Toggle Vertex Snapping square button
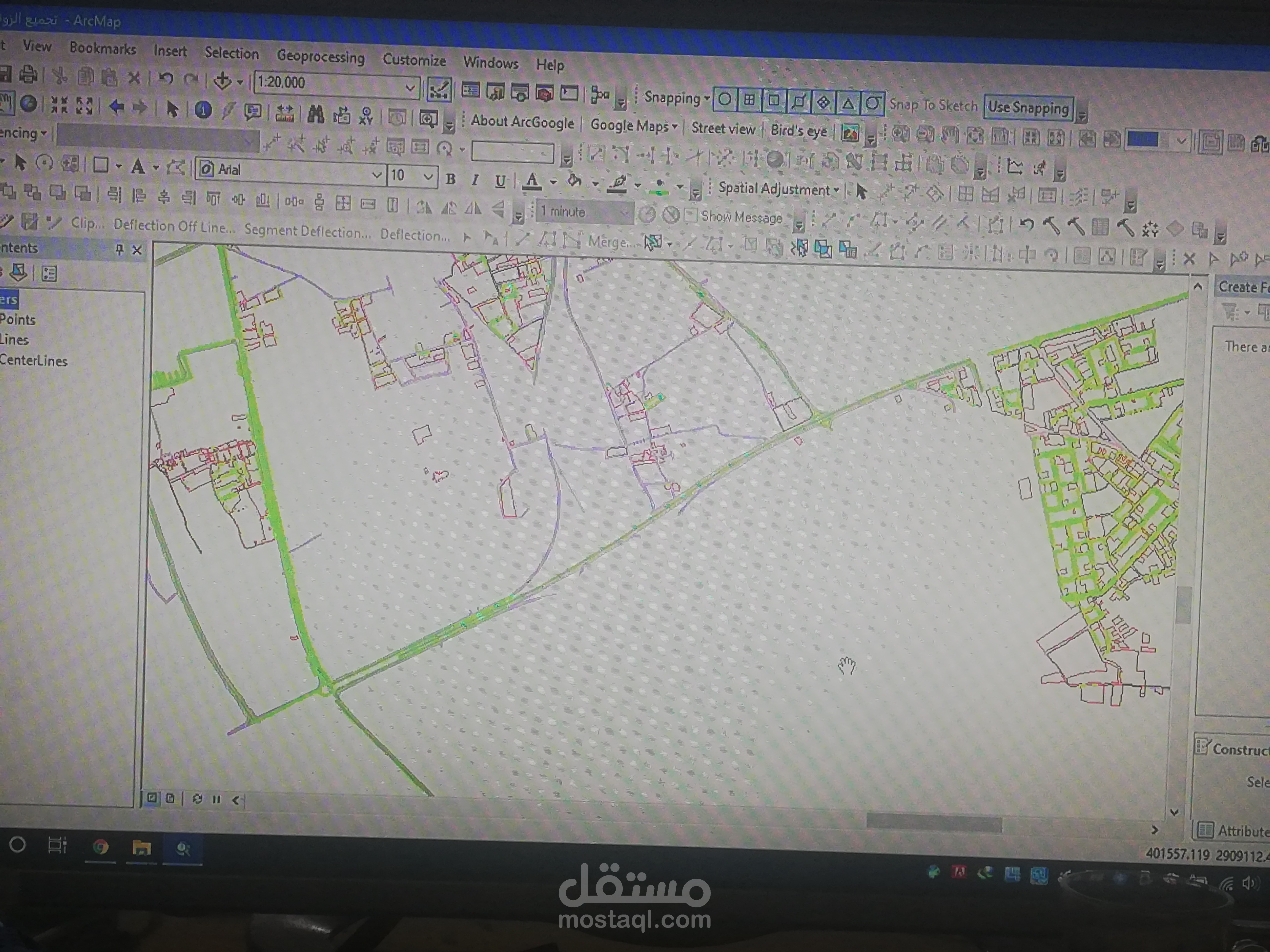 [x=774, y=101]
